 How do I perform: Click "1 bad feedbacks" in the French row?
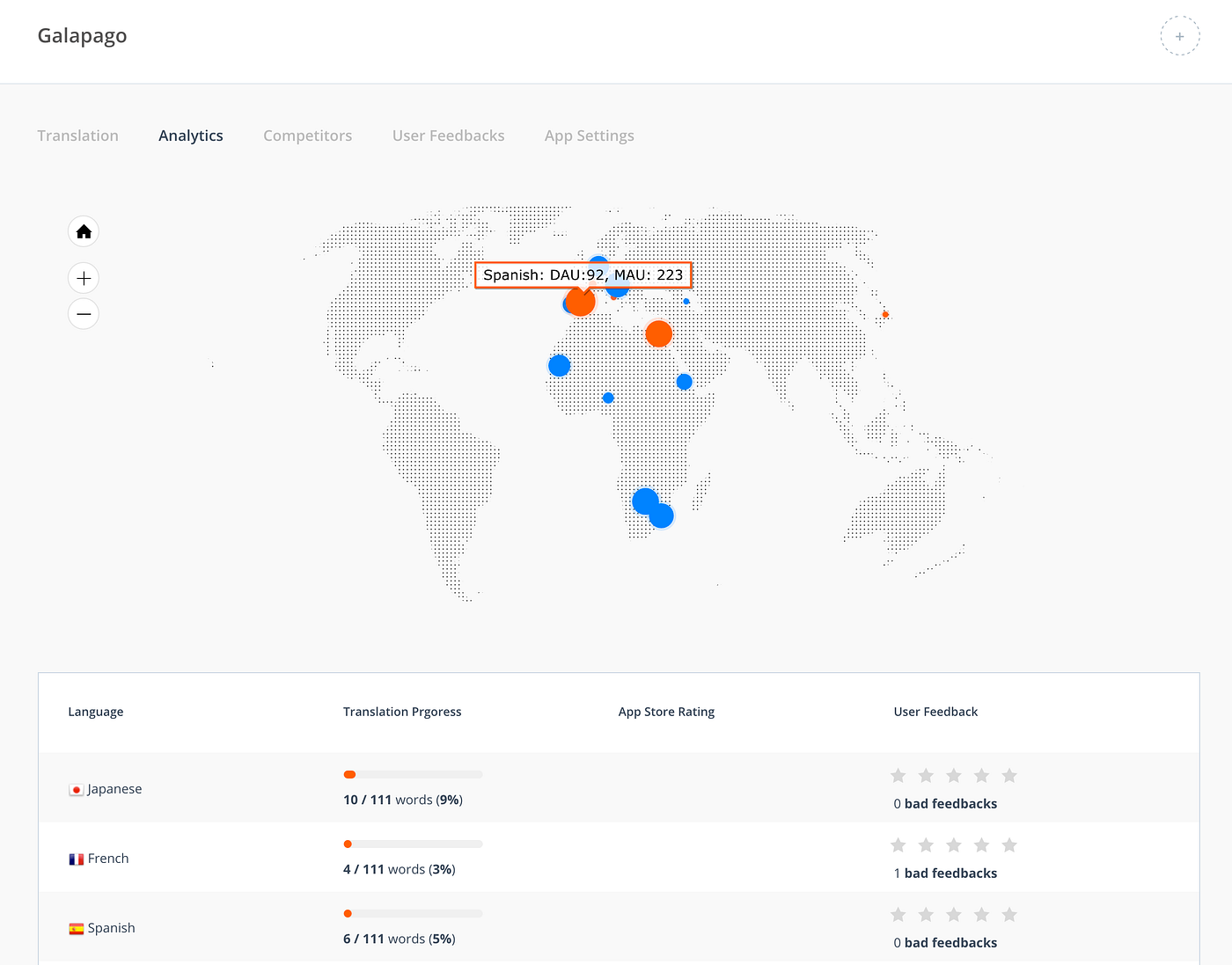point(945,874)
